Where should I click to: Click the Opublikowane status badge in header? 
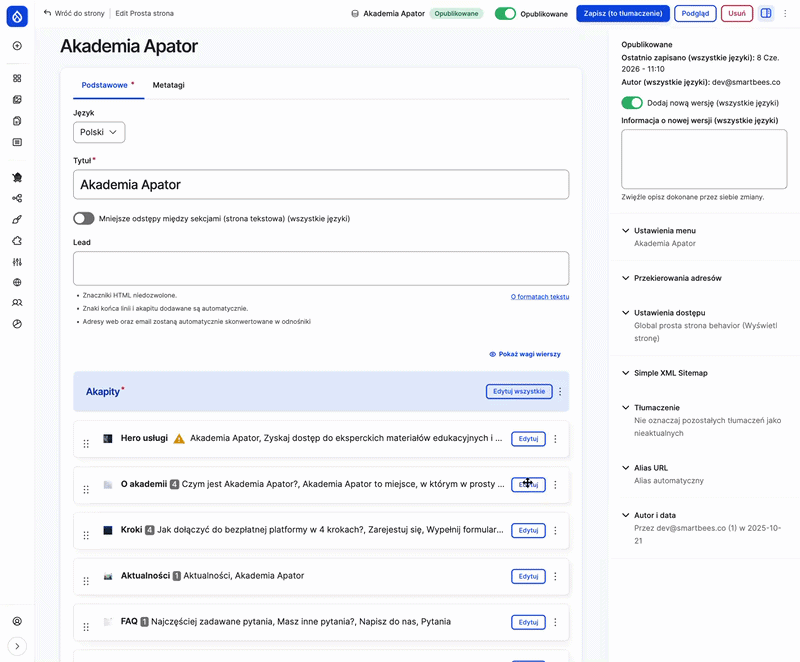pyautogui.click(x=456, y=14)
